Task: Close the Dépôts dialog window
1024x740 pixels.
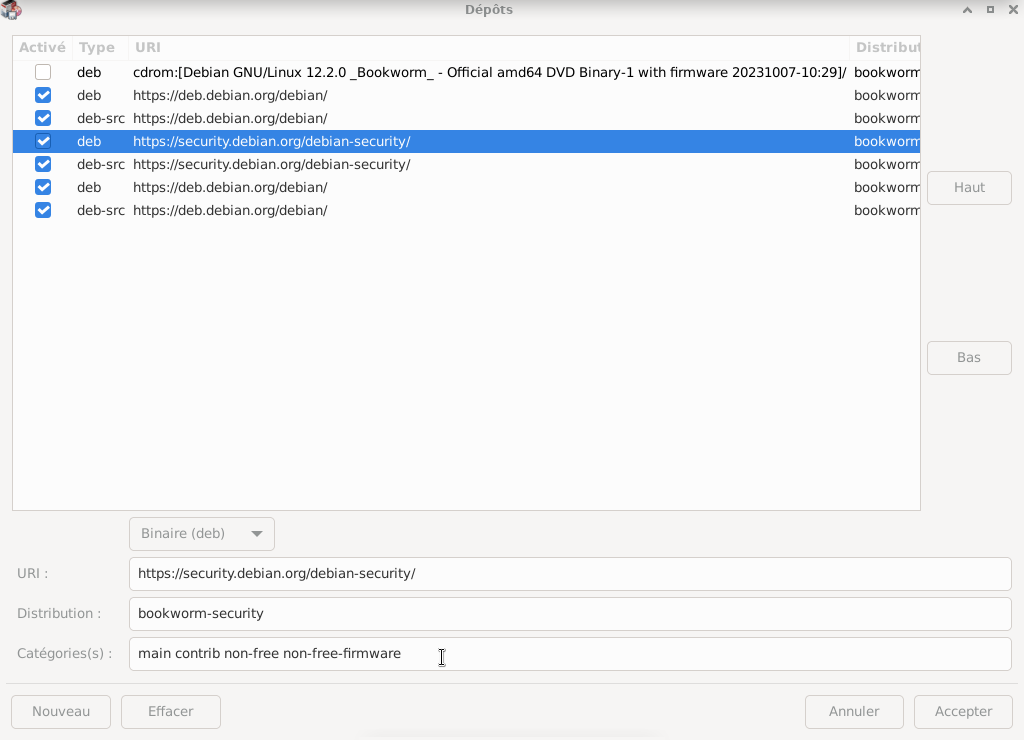Action: pyautogui.click(x=1013, y=10)
